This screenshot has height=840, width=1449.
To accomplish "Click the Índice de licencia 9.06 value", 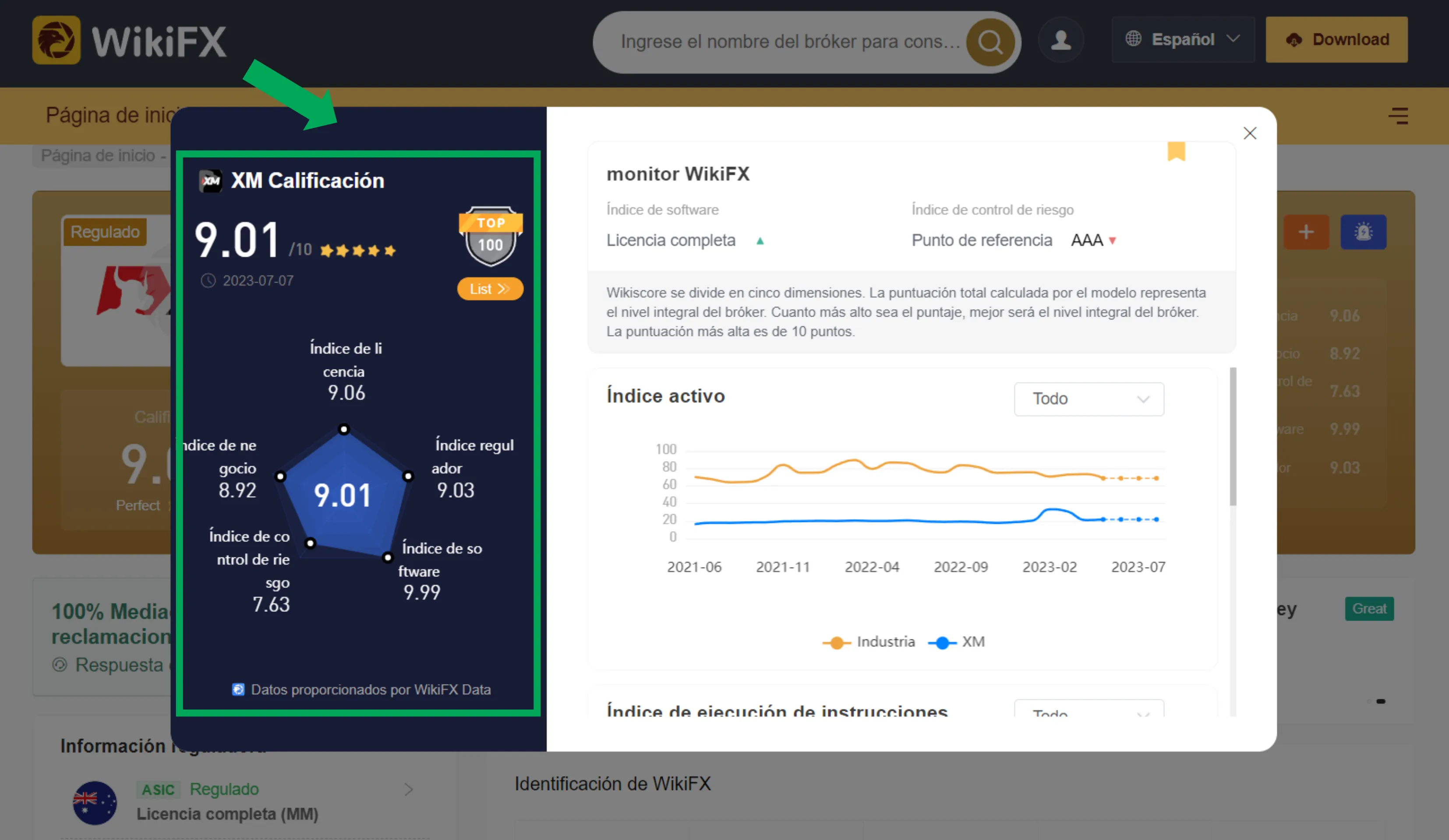I will 346,393.
